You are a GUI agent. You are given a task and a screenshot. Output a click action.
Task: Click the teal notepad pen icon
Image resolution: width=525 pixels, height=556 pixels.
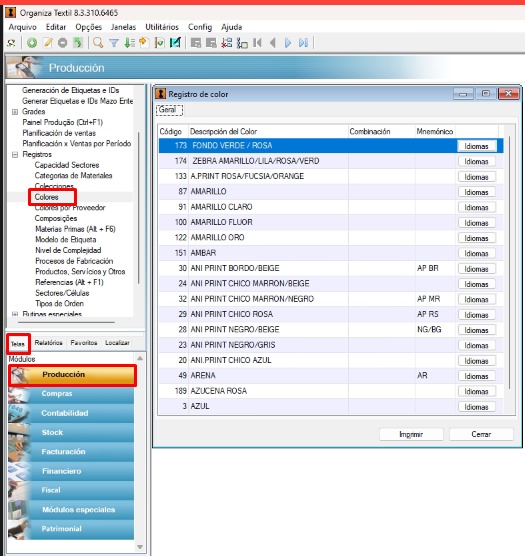[x=175, y=43]
